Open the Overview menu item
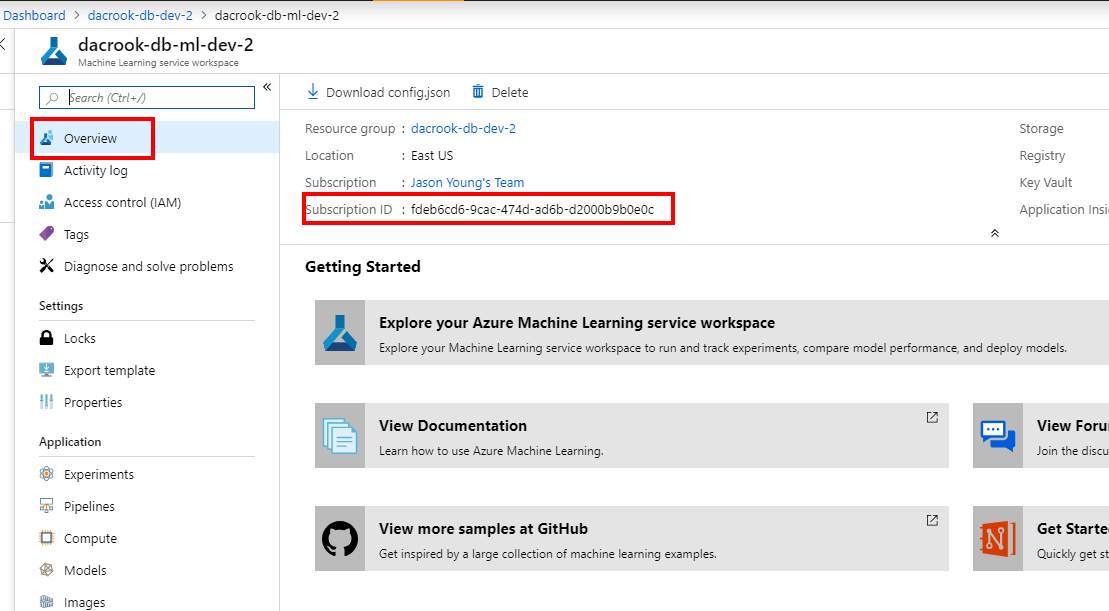 147,138
